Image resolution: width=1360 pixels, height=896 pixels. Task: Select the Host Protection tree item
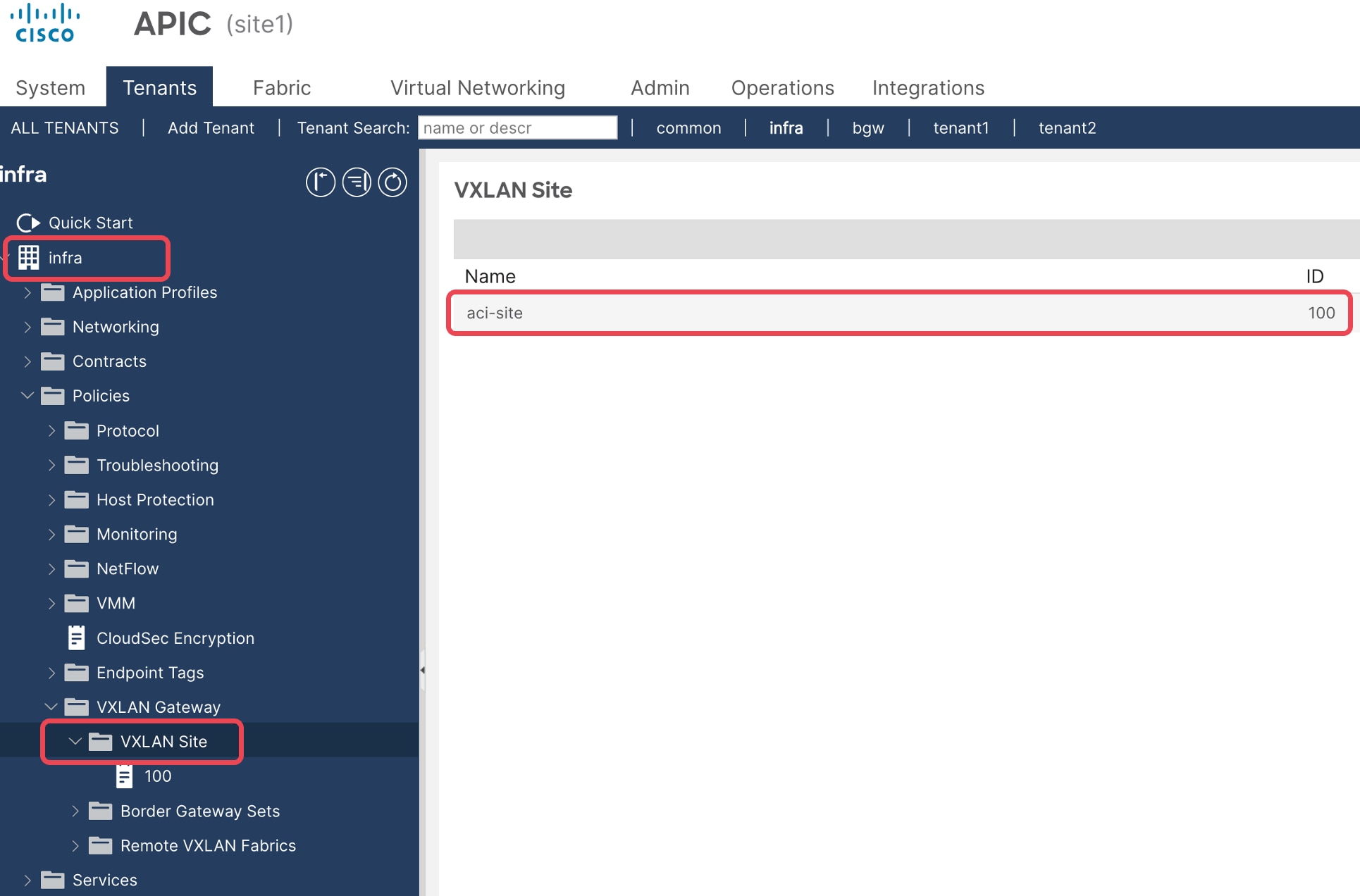tap(155, 499)
